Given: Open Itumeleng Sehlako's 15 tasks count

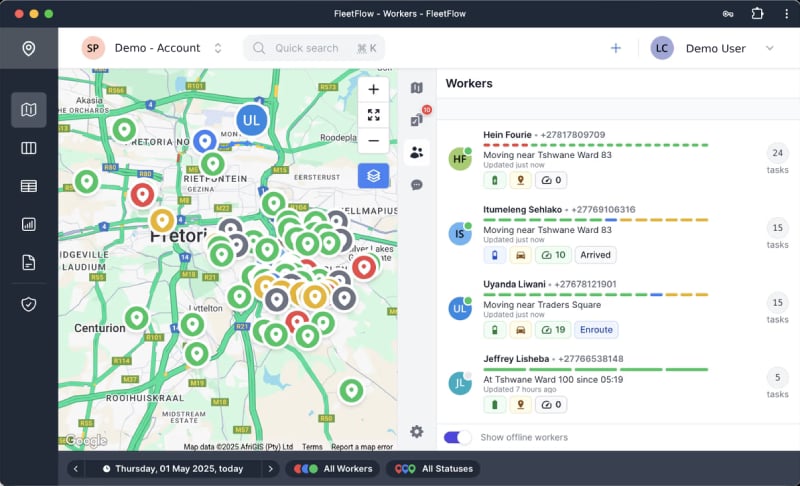Looking at the screenshot, I should click(x=777, y=234).
